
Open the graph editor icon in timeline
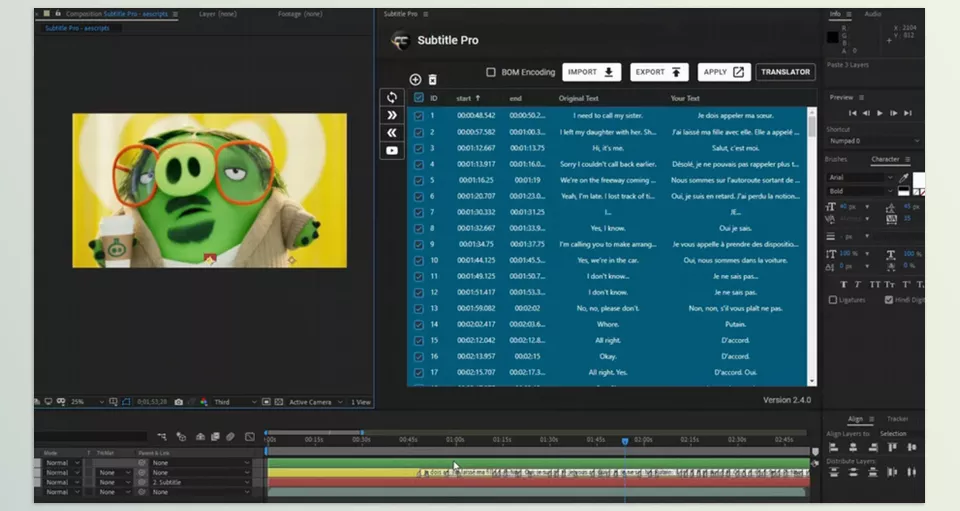[250, 436]
